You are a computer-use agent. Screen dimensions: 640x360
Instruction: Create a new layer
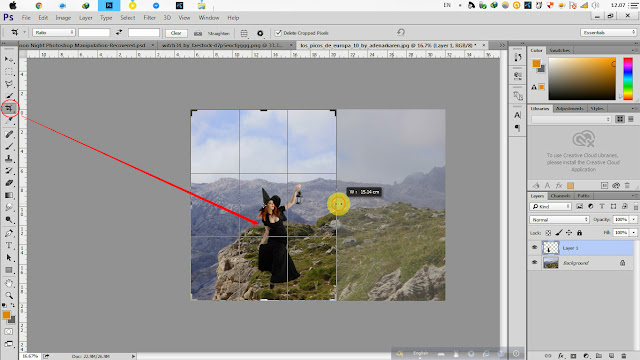point(611,356)
